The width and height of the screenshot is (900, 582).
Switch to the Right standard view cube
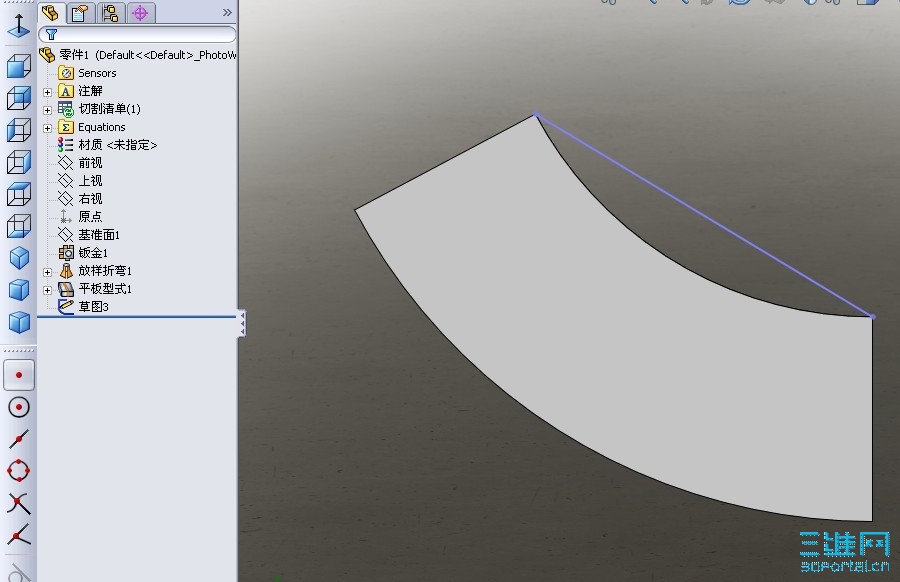point(18,162)
